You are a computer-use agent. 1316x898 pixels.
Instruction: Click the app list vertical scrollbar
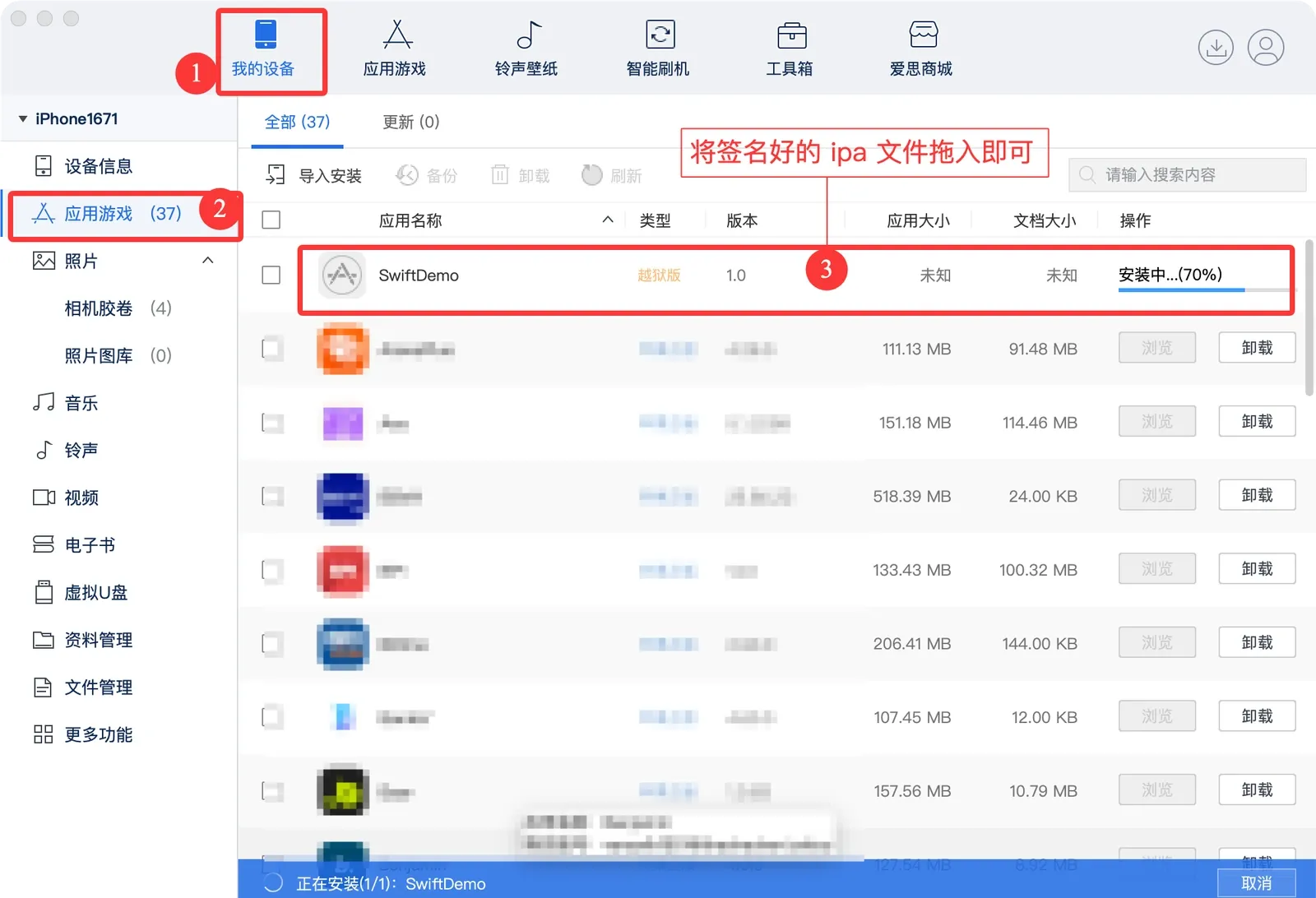point(1309,317)
